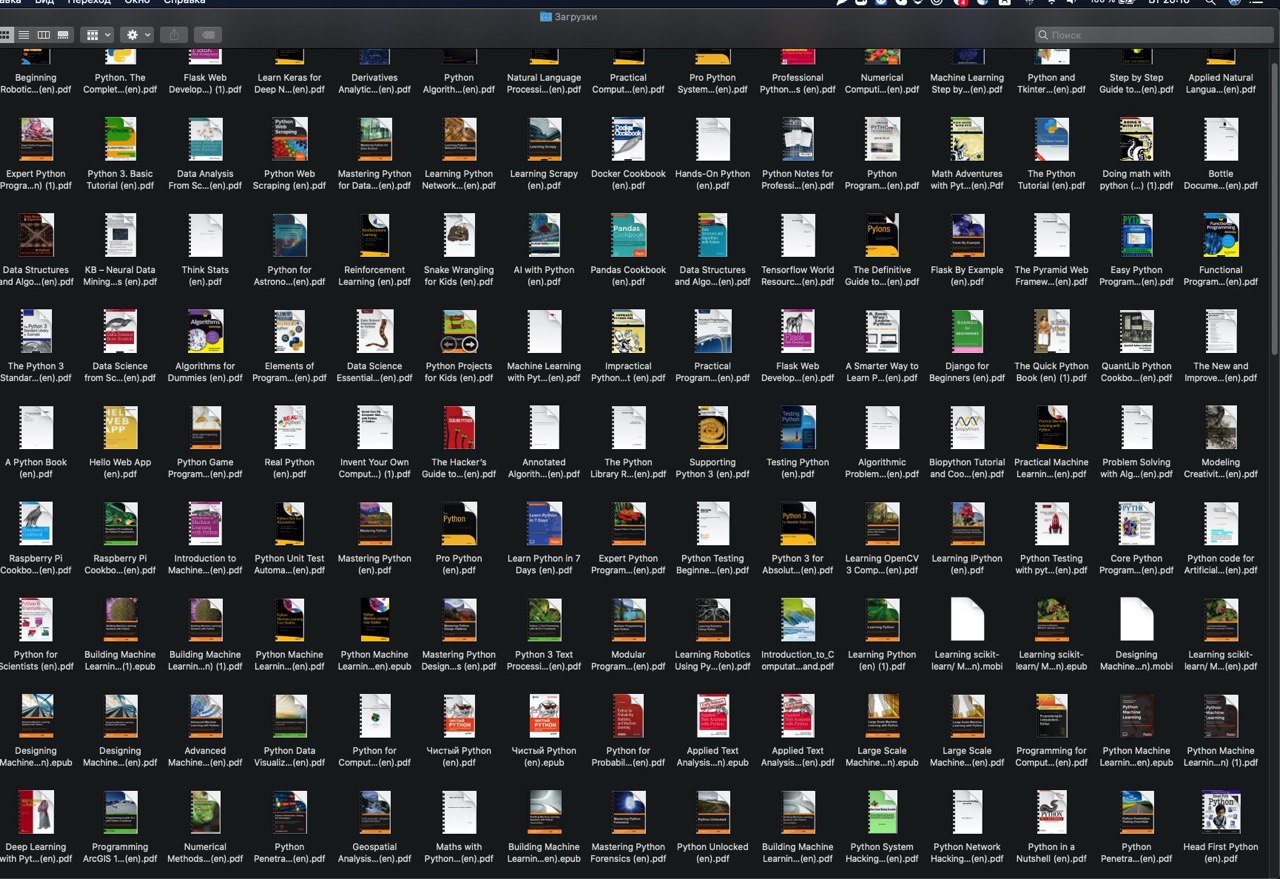This screenshot has height=879, width=1280.
Task: Select the Core Python Programming icon
Action: pos(1136,524)
